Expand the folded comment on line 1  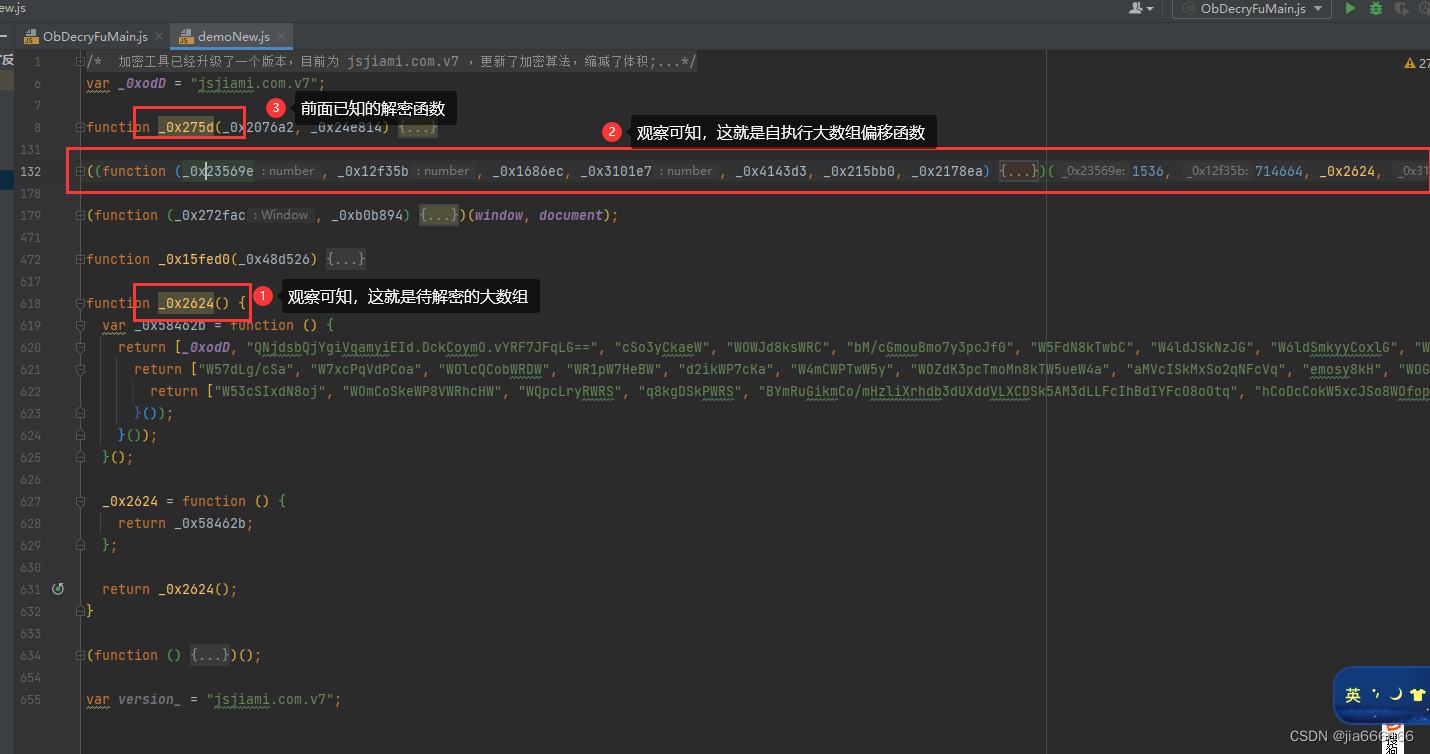[80, 62]
